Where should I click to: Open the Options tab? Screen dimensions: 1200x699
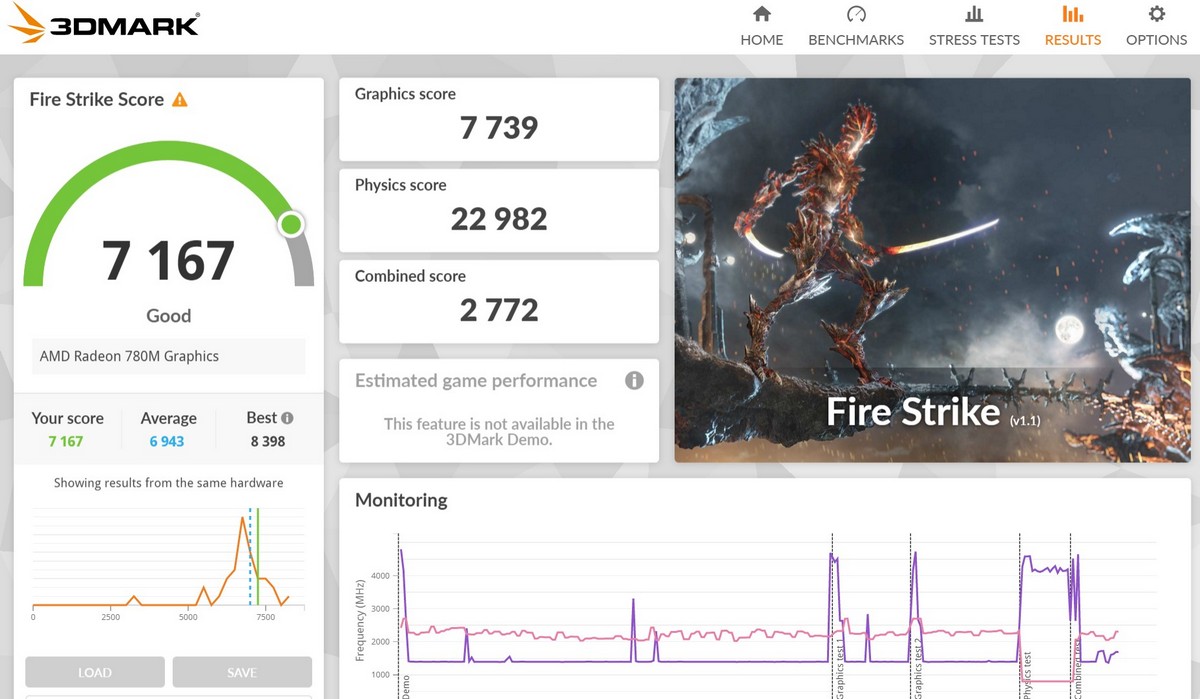(1157, 27)
